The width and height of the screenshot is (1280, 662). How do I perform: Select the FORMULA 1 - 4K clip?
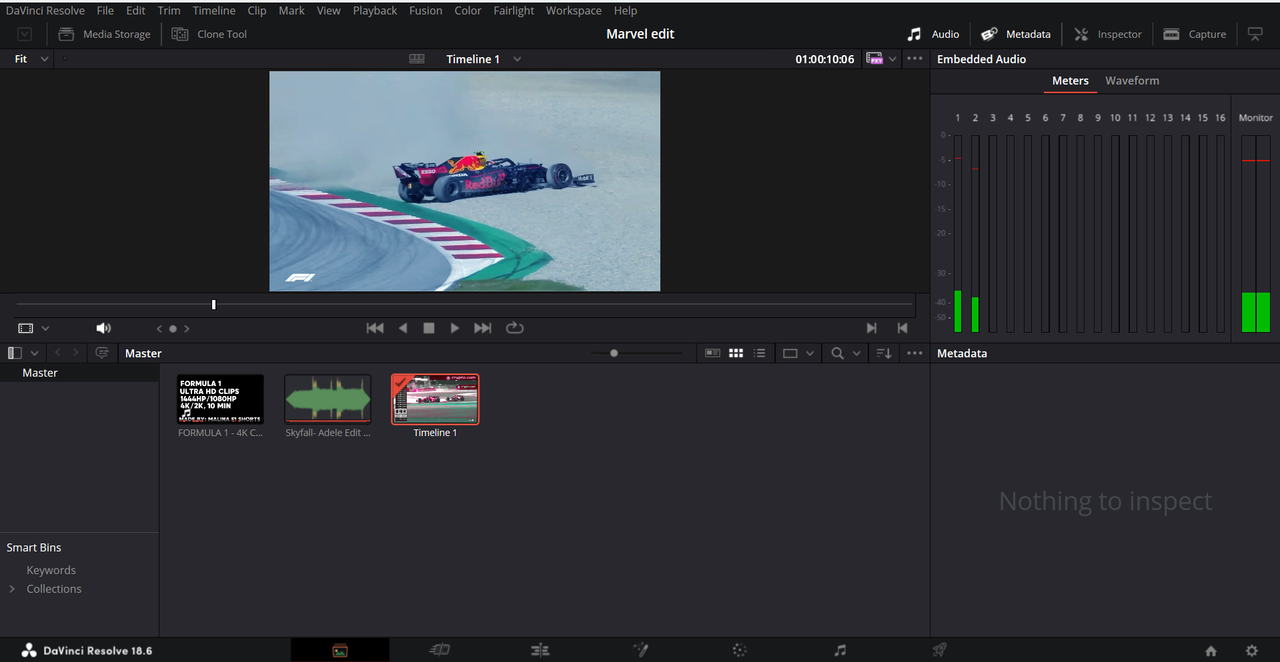[220, 399]
